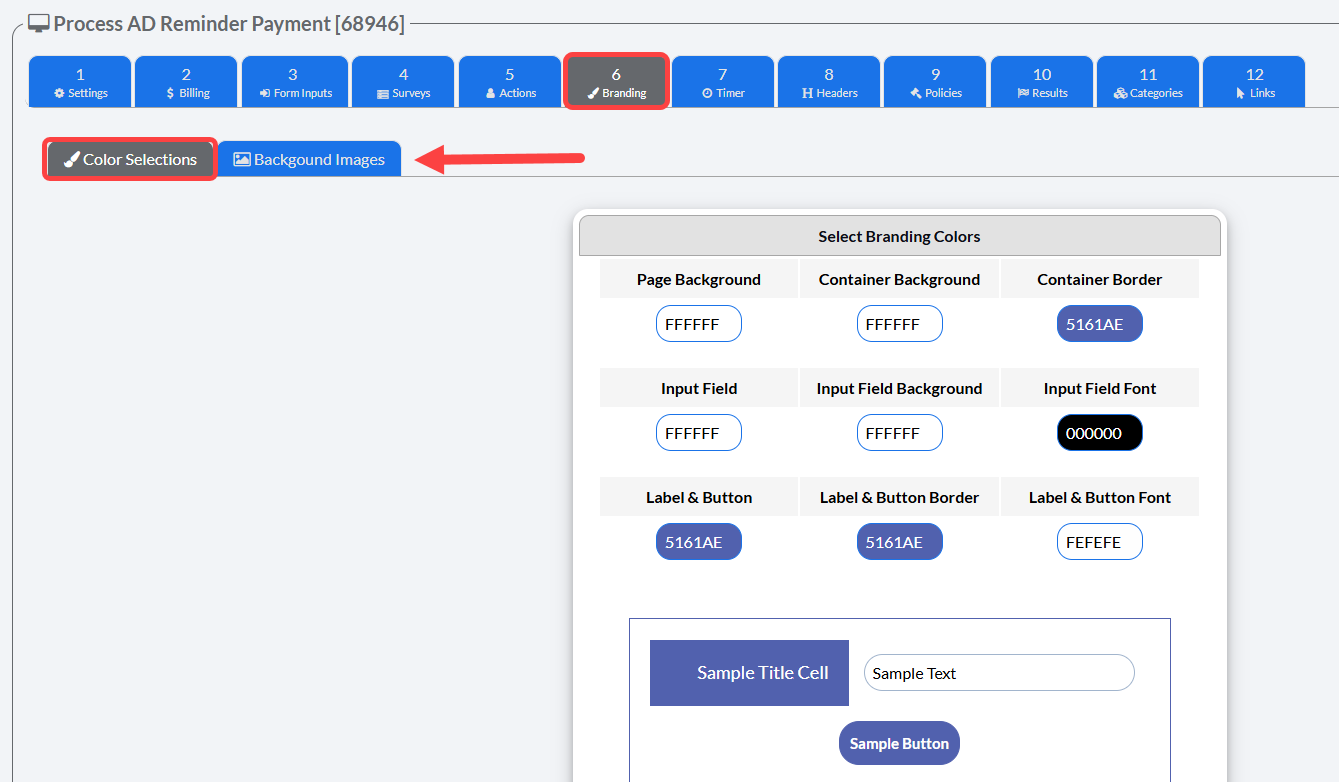
Task: Go to the 11 Categories tab
Action: point(1148,82)
